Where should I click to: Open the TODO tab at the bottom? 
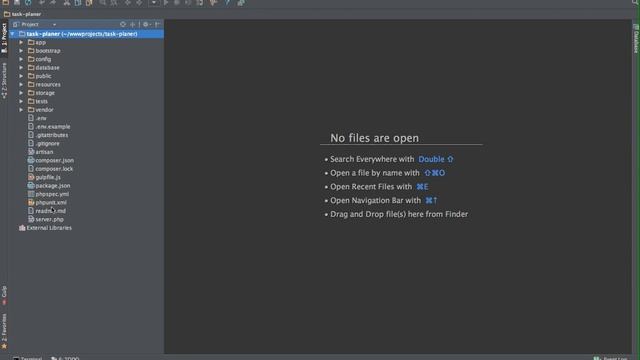[65, 358]
